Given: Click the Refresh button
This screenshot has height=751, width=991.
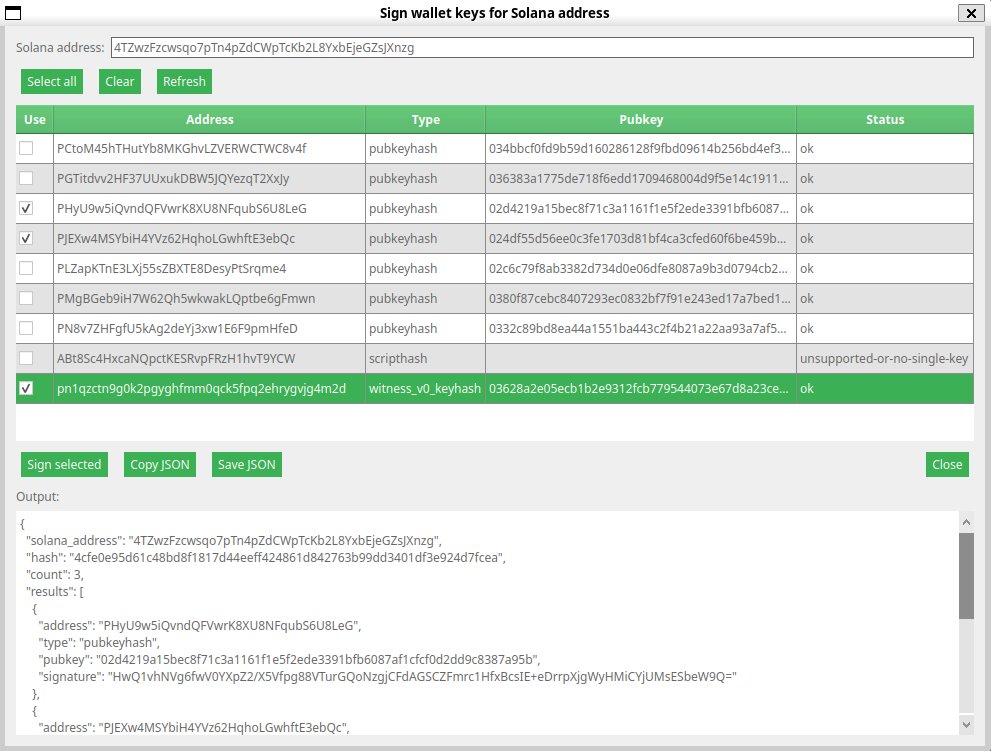Looking at the screenshot, I should 184,82.
